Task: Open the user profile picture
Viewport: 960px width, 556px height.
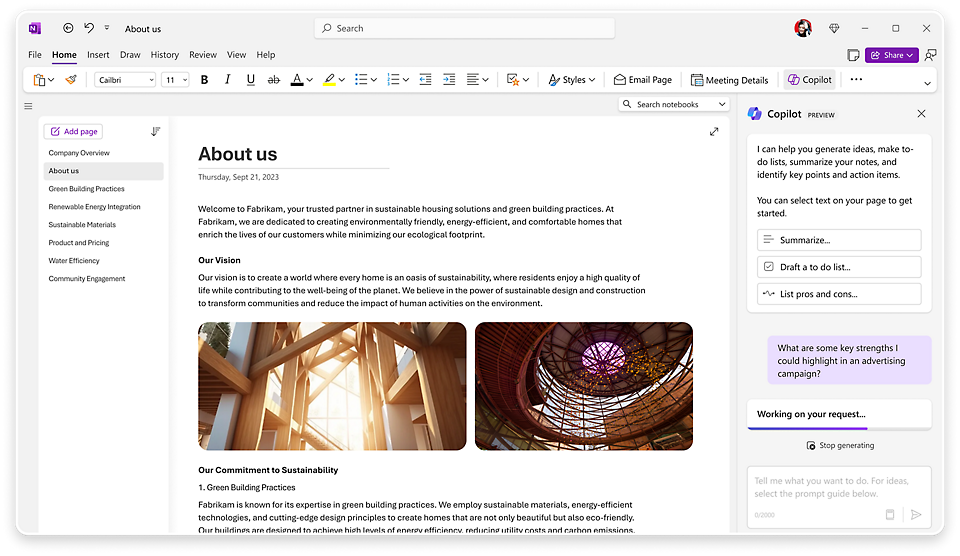Action: click(803, 28)
